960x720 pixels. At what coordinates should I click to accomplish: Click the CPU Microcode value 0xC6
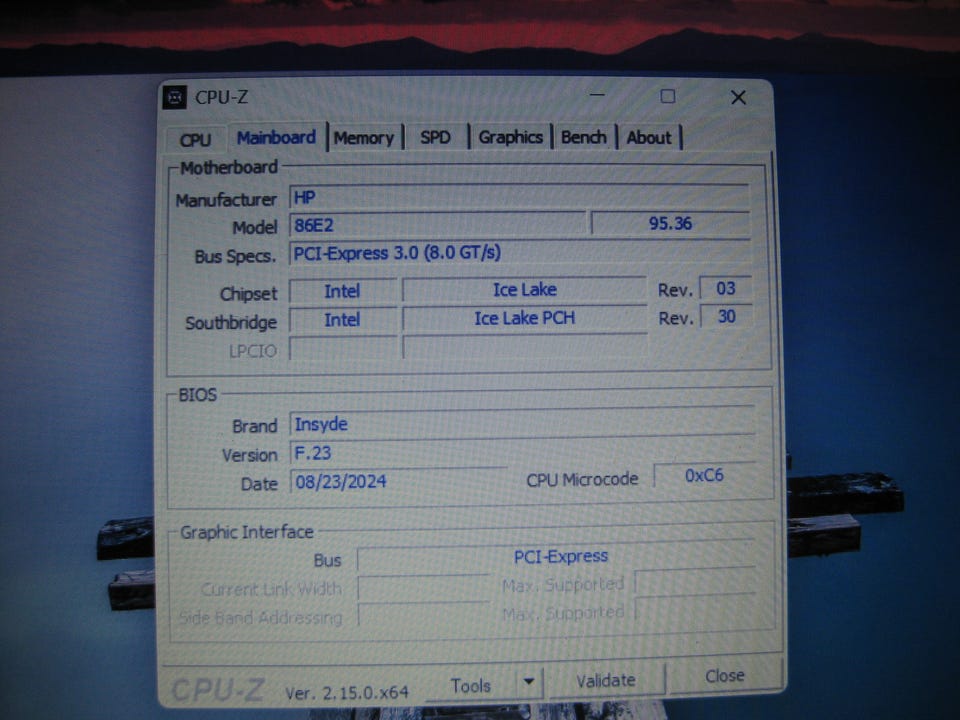coord(704,475)
